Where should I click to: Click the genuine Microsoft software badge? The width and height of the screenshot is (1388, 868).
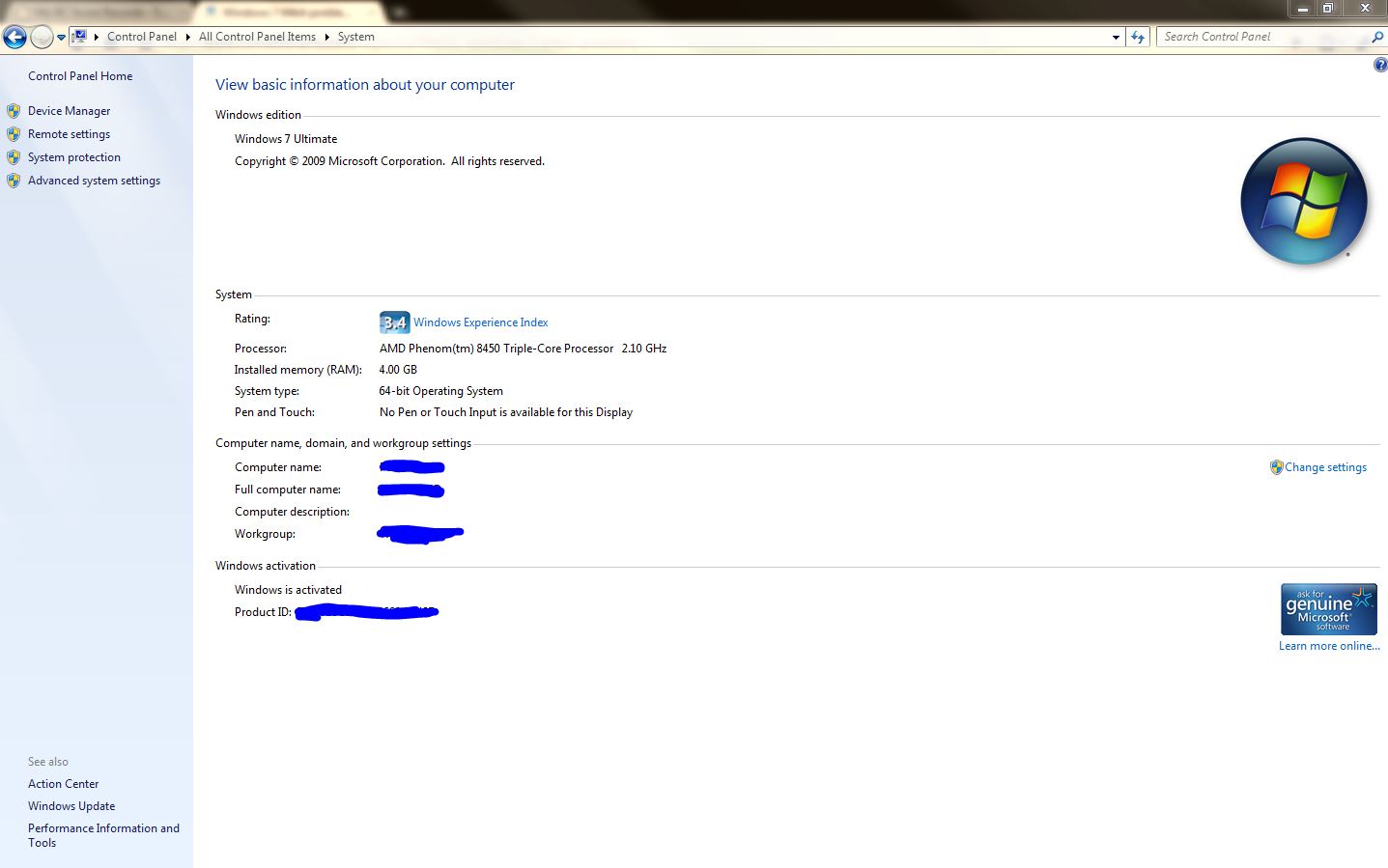[1328, 609]
